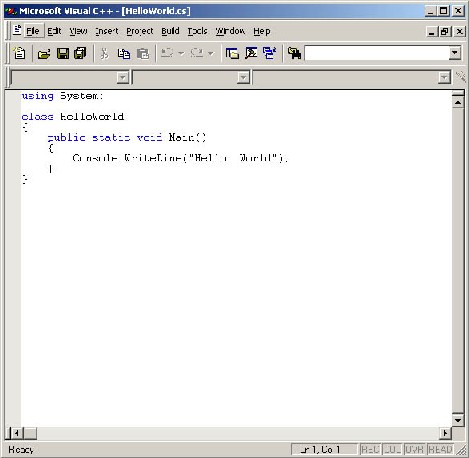Click the Find in Files binoculars icon
This screenshot has width=469, height=458.
coord(294,53)
